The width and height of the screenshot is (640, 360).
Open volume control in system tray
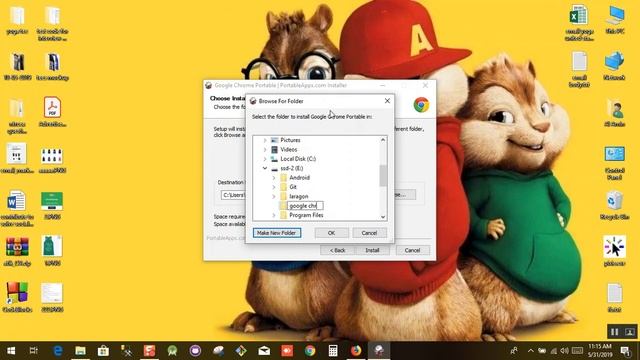564,351
